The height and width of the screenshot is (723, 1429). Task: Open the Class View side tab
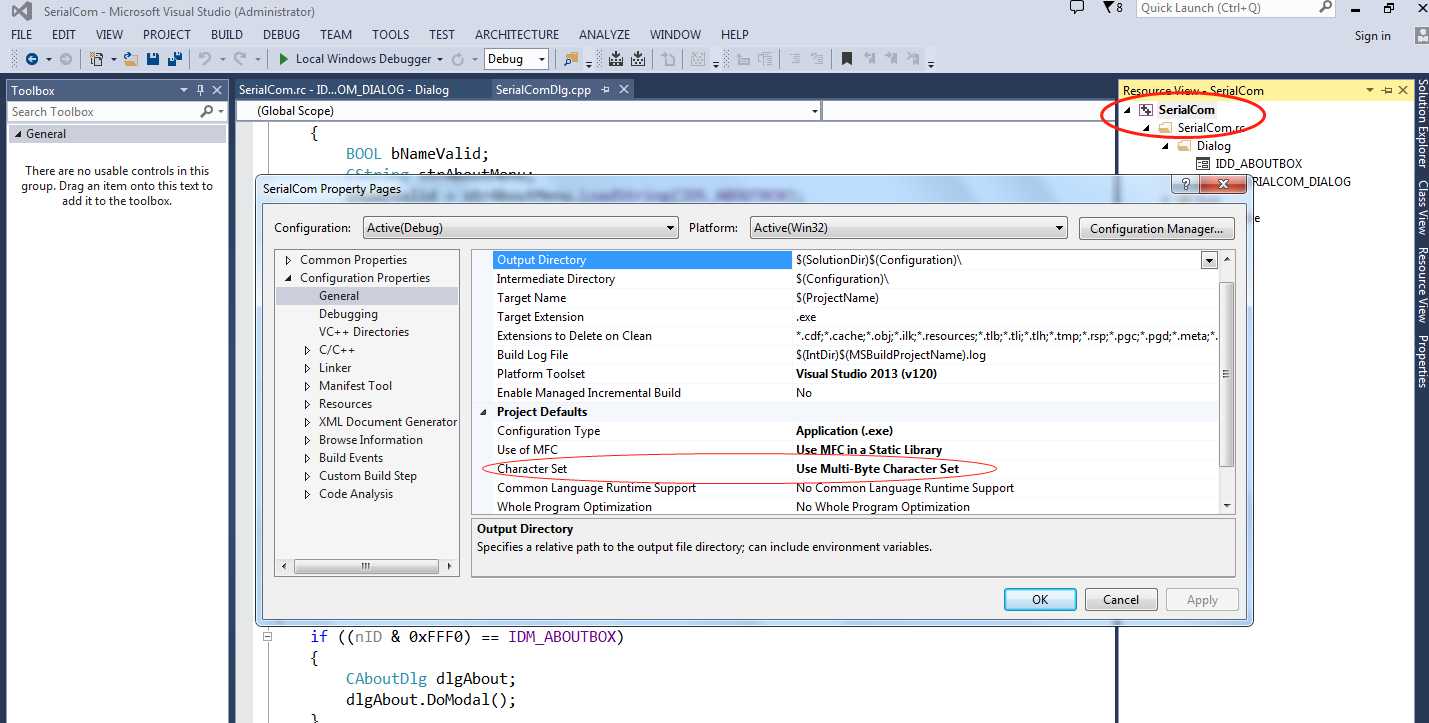point(1422,207)
